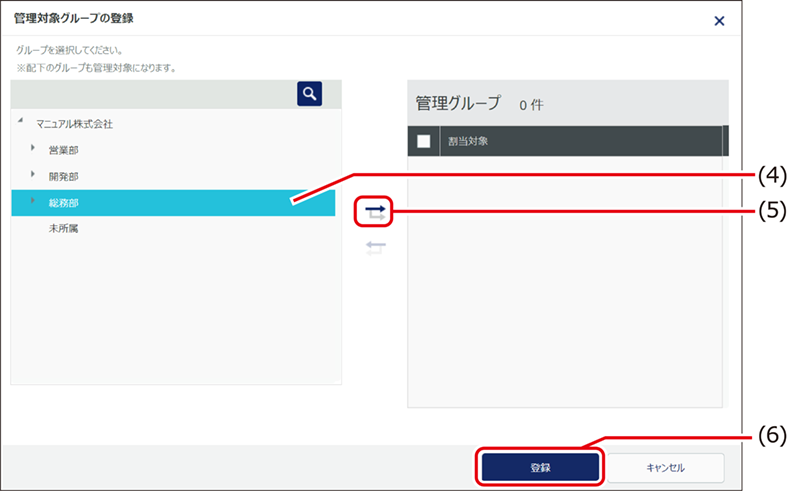Focus the group search input field
This screenshot has height=491, width=790.
(154, 94)
